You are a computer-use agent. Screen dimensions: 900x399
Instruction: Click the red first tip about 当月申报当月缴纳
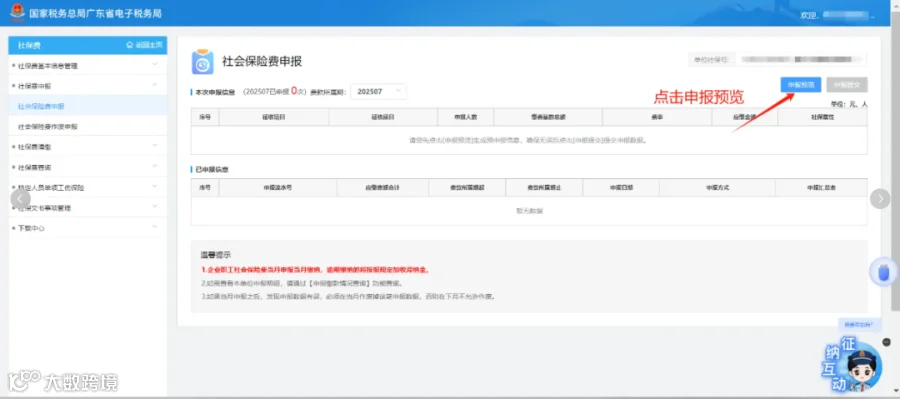[x=315, y=269]
